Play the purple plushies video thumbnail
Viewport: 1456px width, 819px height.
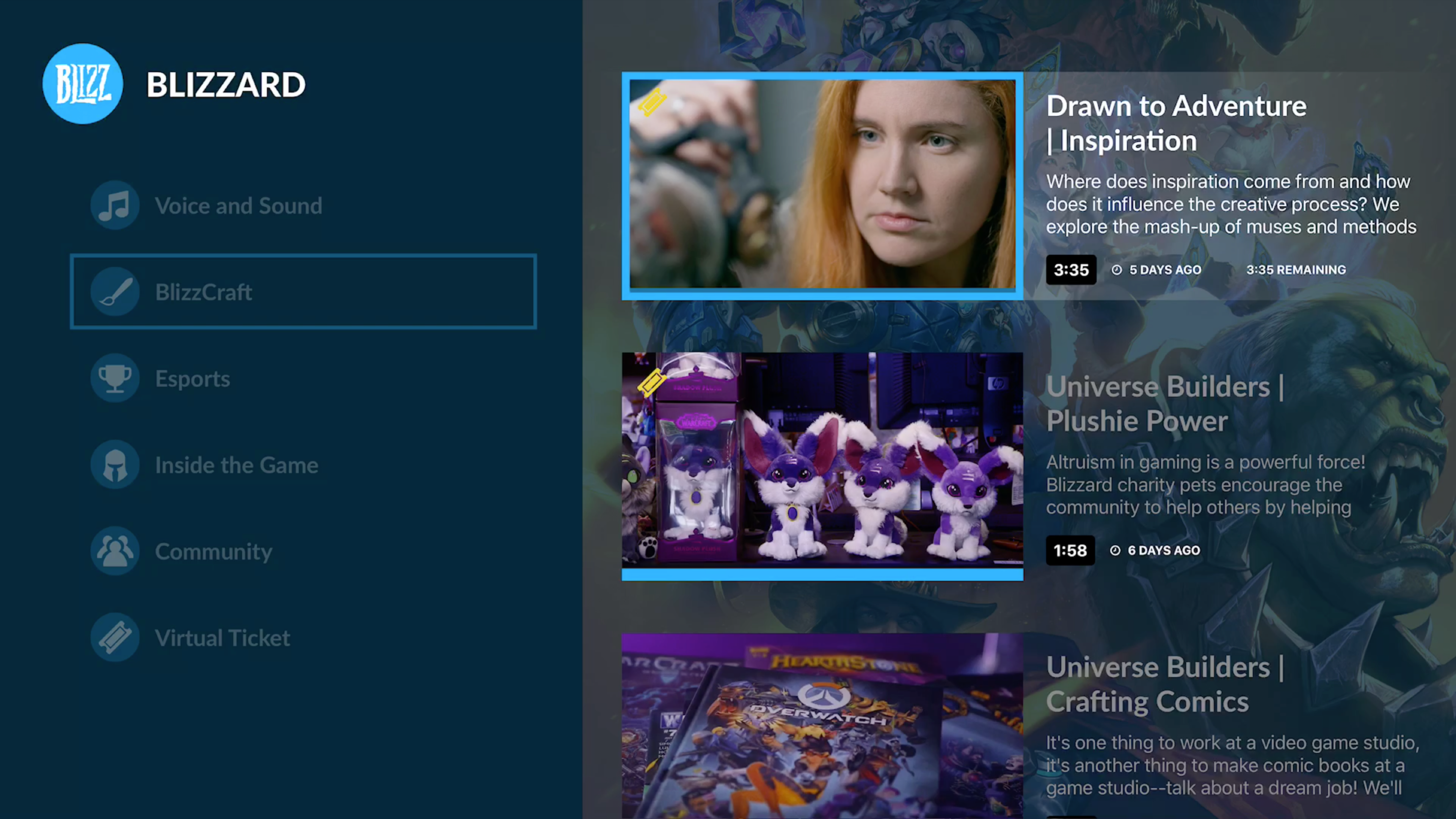822,461
